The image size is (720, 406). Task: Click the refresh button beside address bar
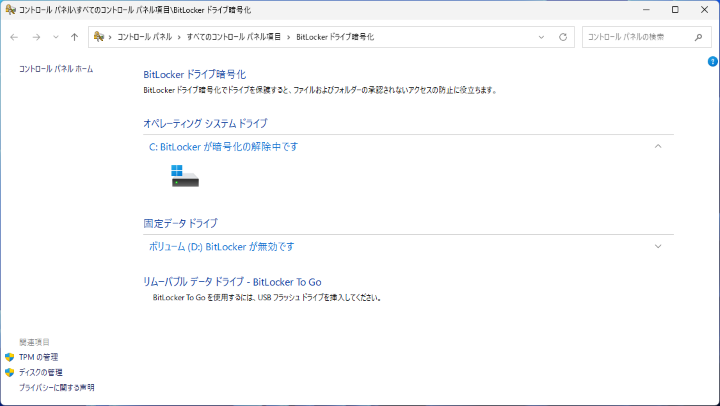[x=563, y=37]
